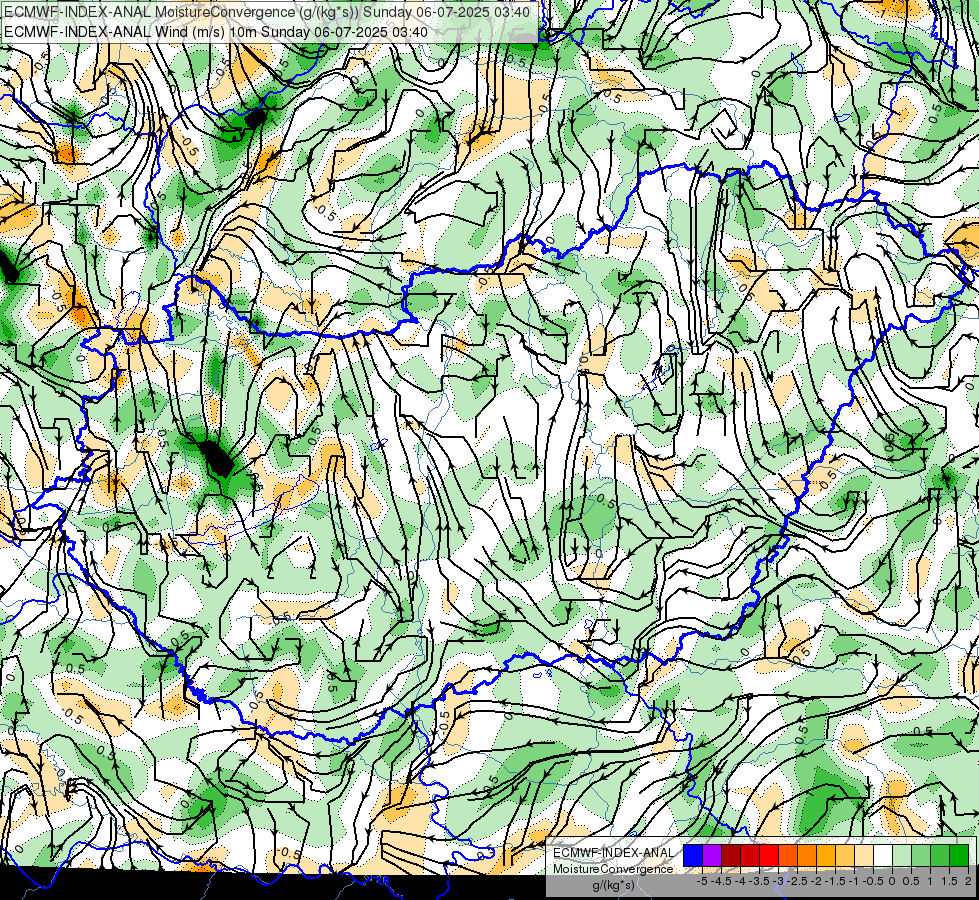Viewport: 979px width, 900px height.
Task: Click the -4.5 value on the legend scale
Action: [x=721, y=881]
